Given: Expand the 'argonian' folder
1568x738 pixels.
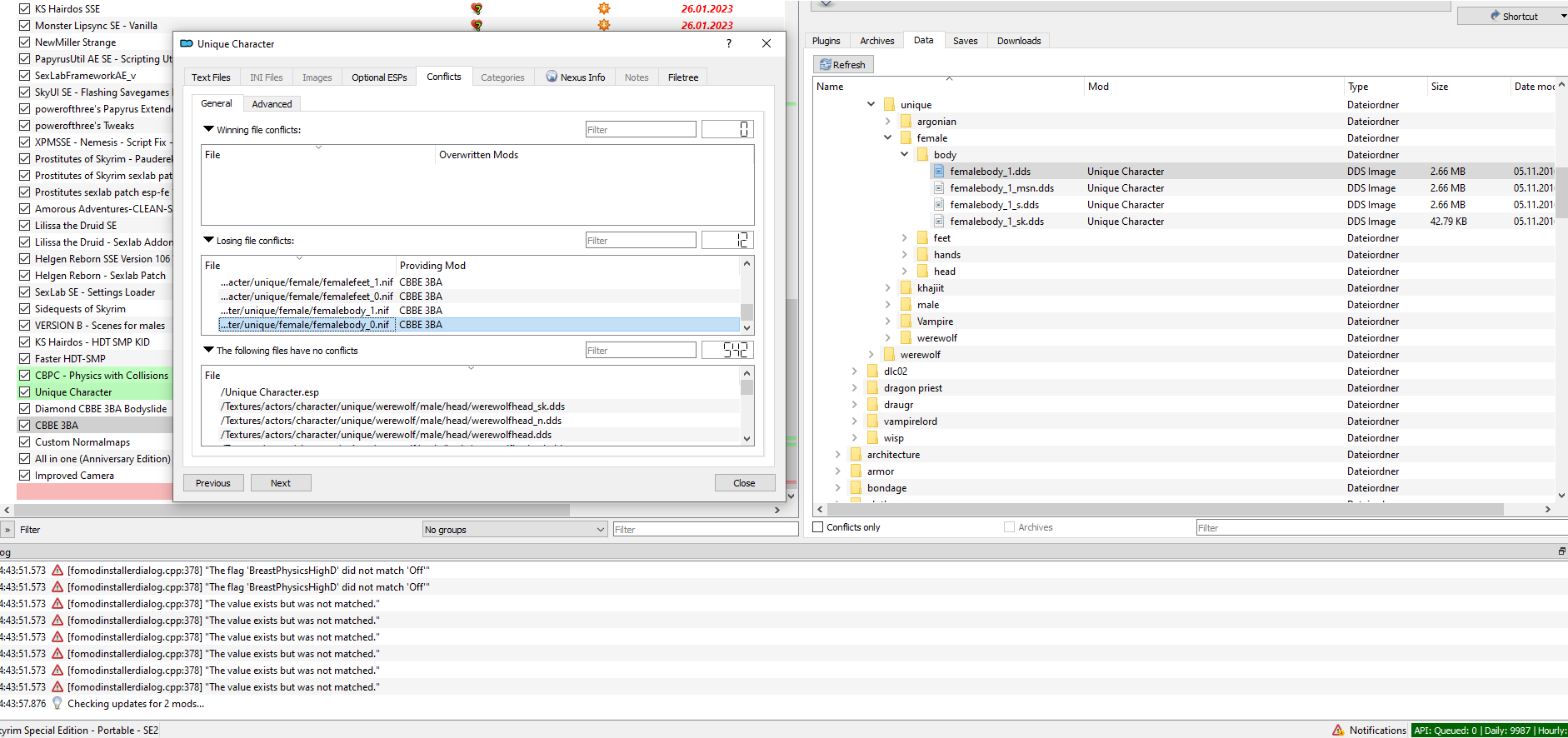Looking at the screenshot, I should click(888, 122).
